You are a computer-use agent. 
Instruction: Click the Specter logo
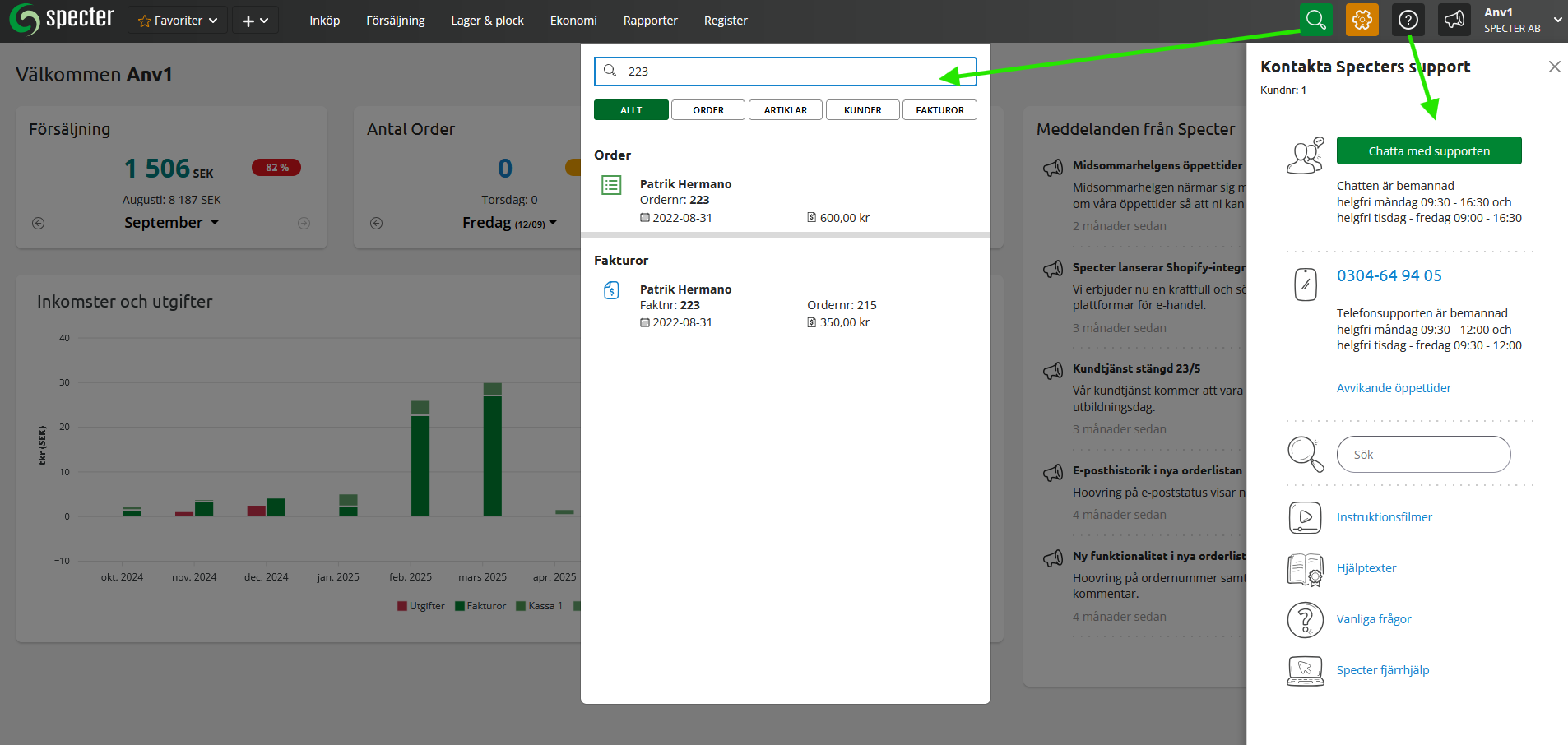click(x=62, y=20)
